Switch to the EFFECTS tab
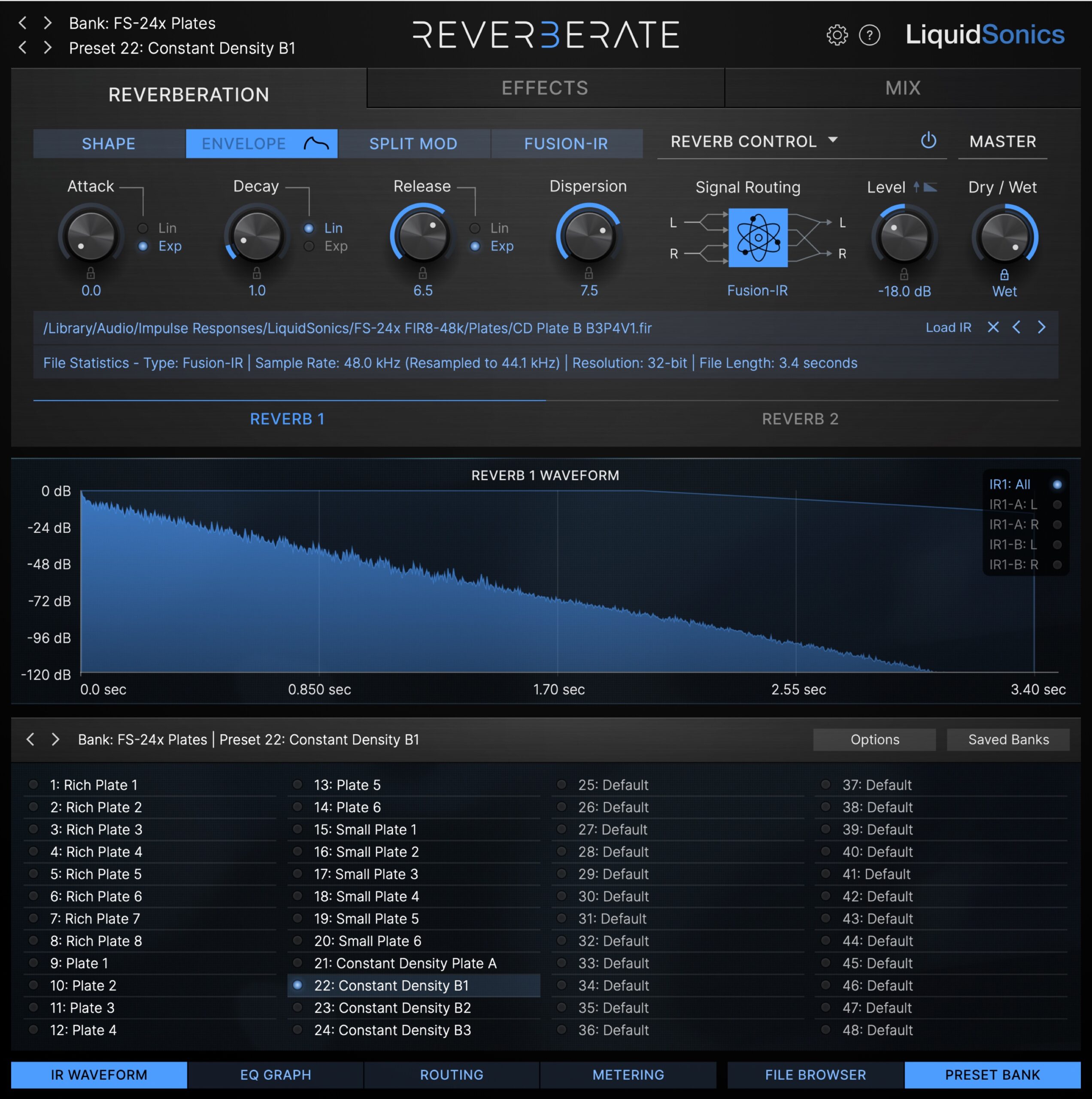 (545, 90)
